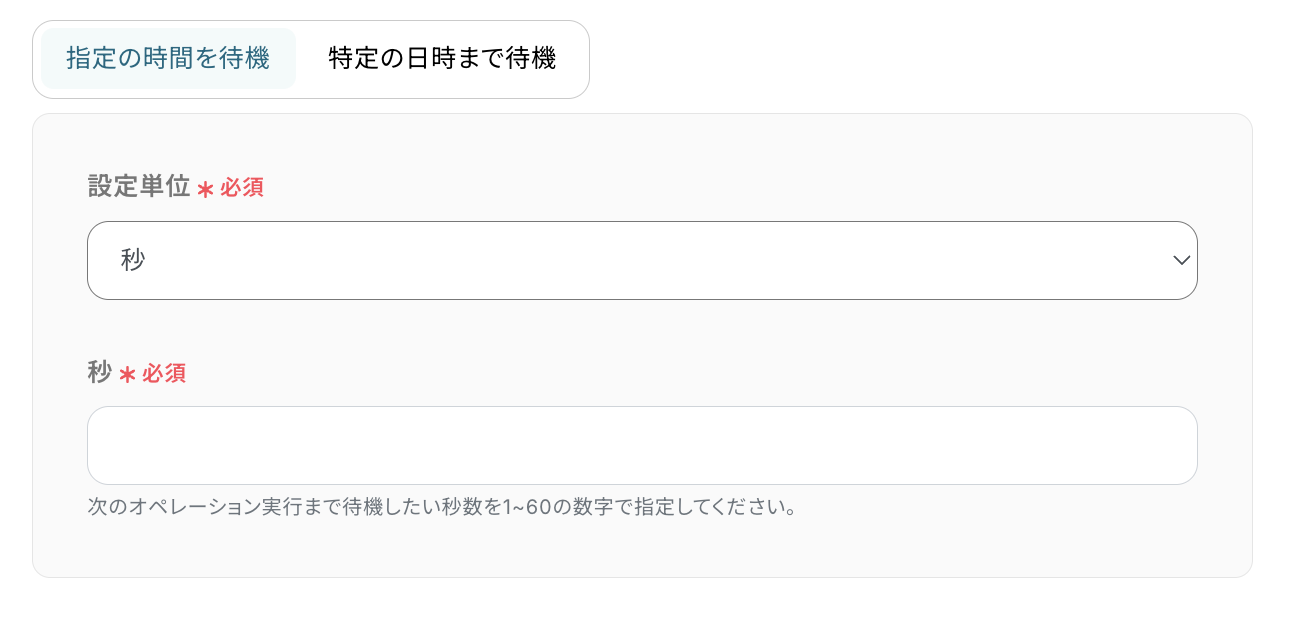Click the red asterisk beside the 秒 label
This screenshot has width=1306, height=626.
127,375
